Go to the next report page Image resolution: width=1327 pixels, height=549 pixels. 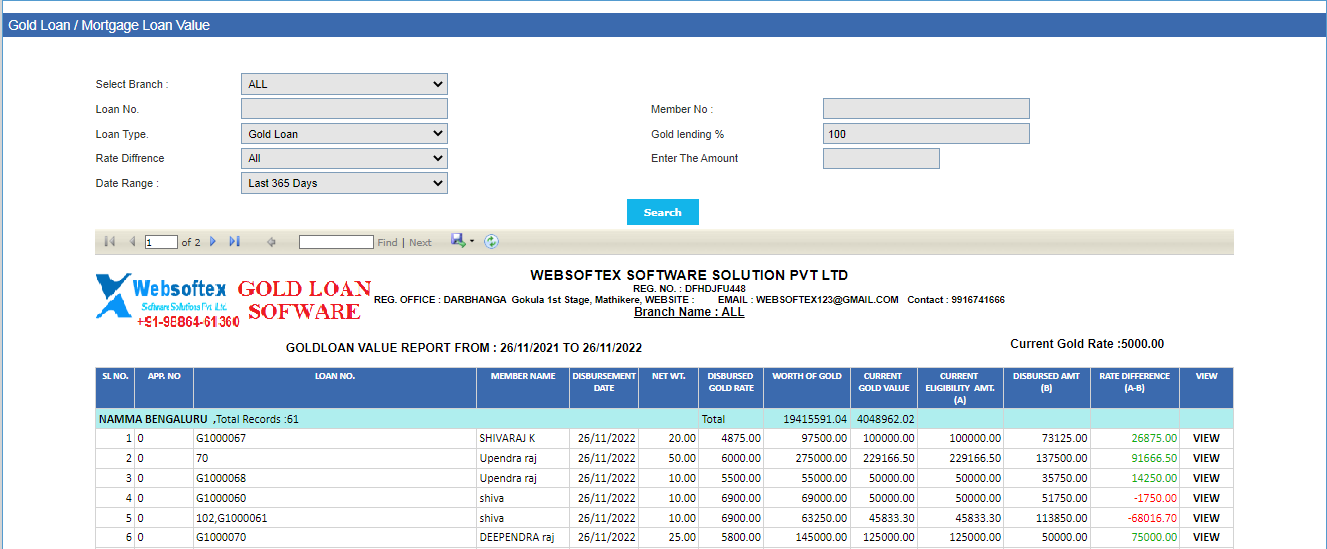213,242
